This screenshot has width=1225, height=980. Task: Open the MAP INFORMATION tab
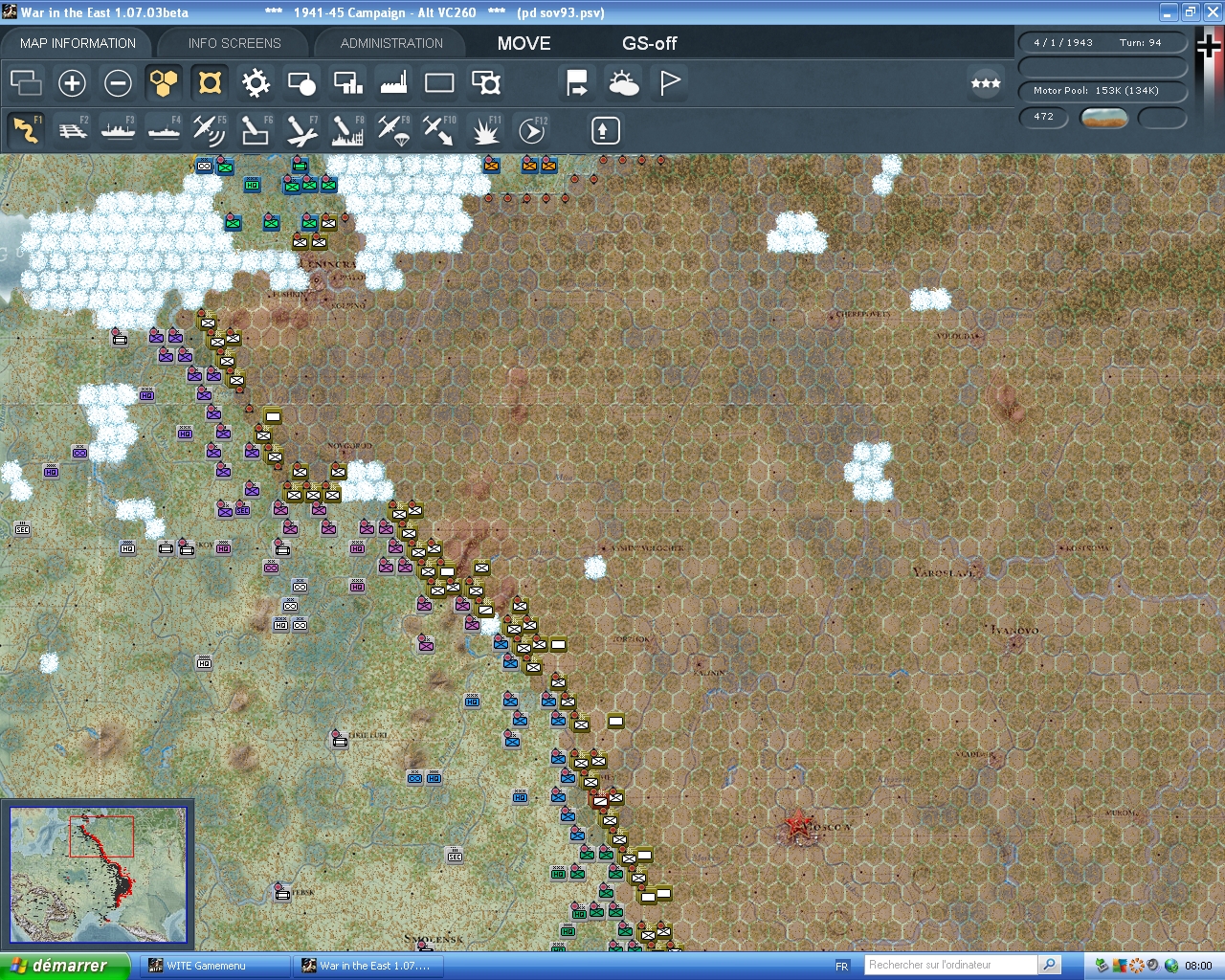coord(78,43)
